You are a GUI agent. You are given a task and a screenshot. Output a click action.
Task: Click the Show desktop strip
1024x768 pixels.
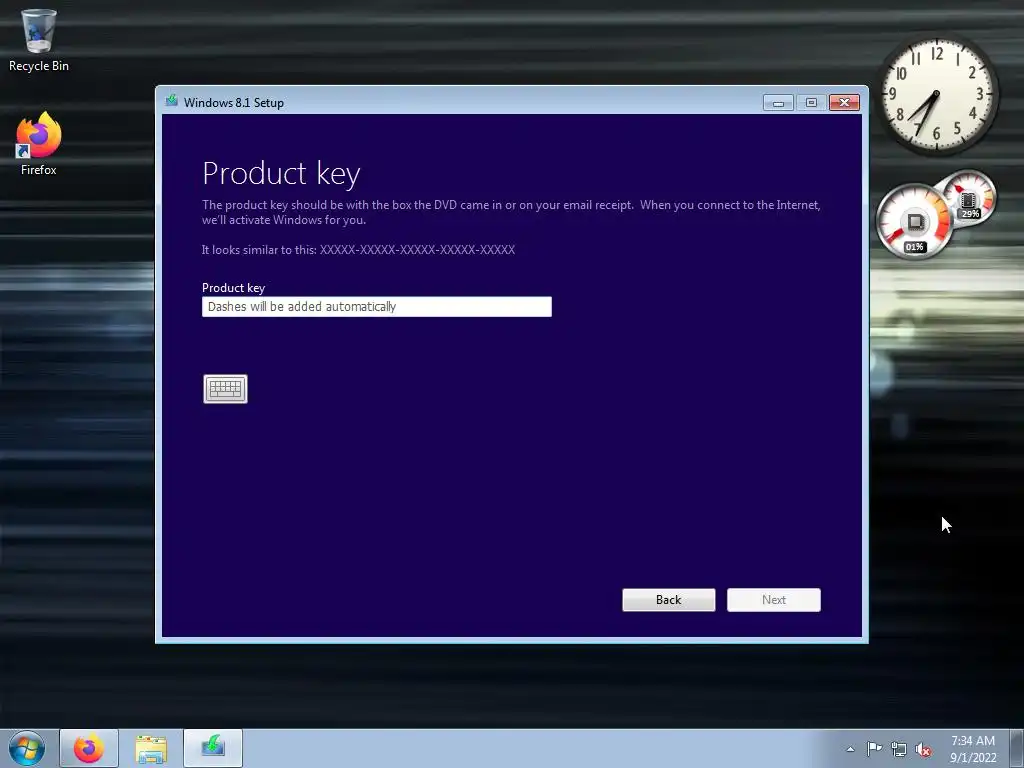point(1017,748)
